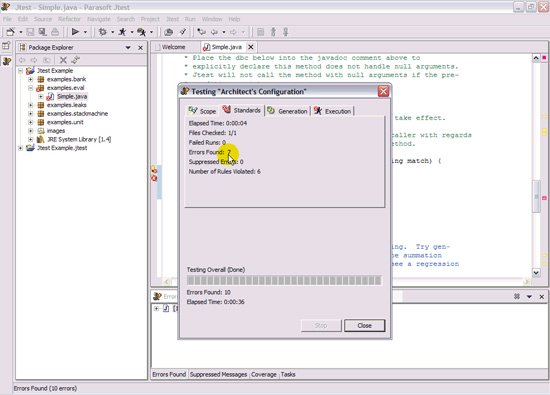Open the New wizard dropdown arrow
This screenshot has width=550, height=395.
[x=21, y=32]
